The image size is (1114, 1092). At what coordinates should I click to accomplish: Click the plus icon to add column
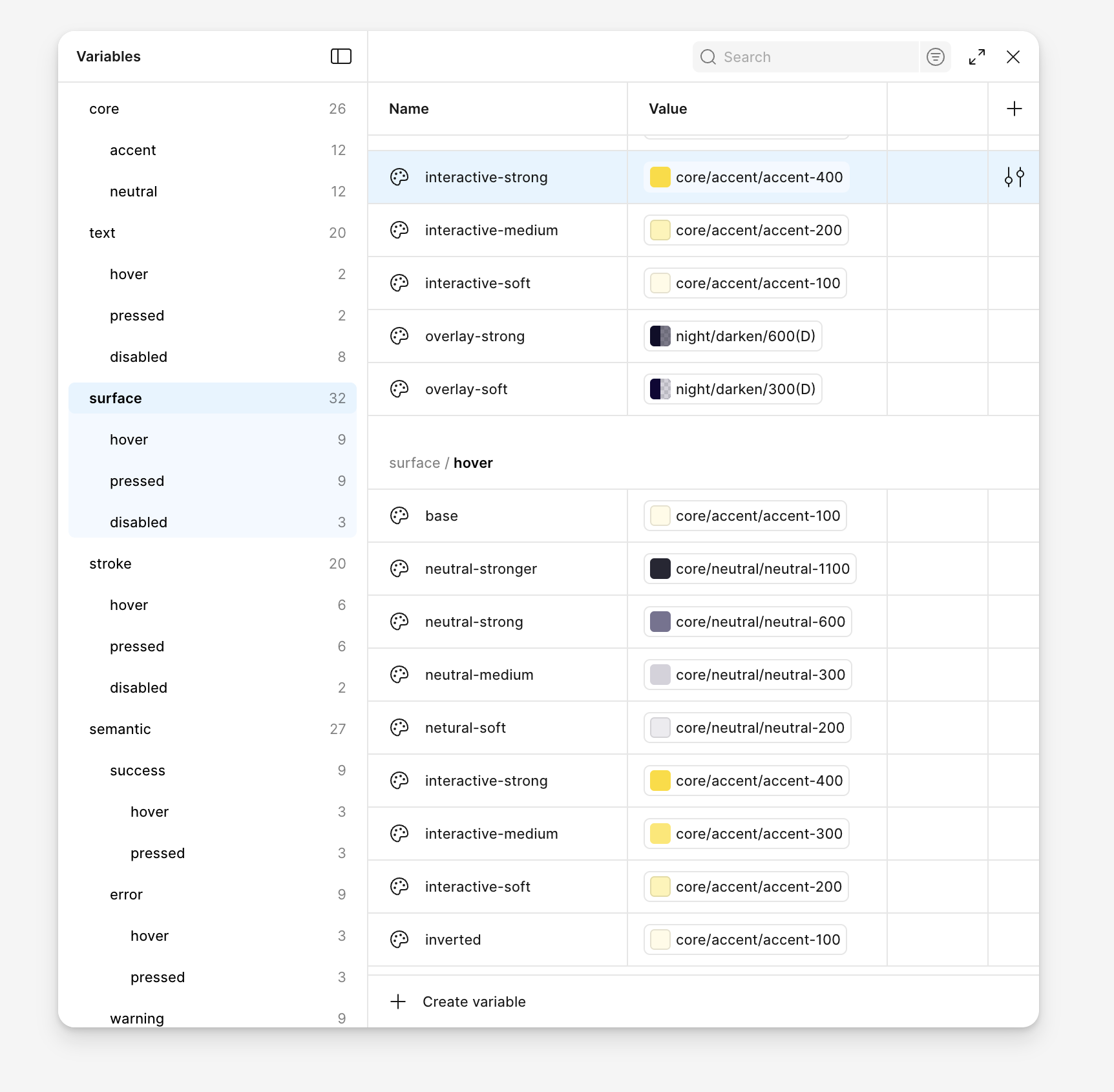tap(1014, 109)
